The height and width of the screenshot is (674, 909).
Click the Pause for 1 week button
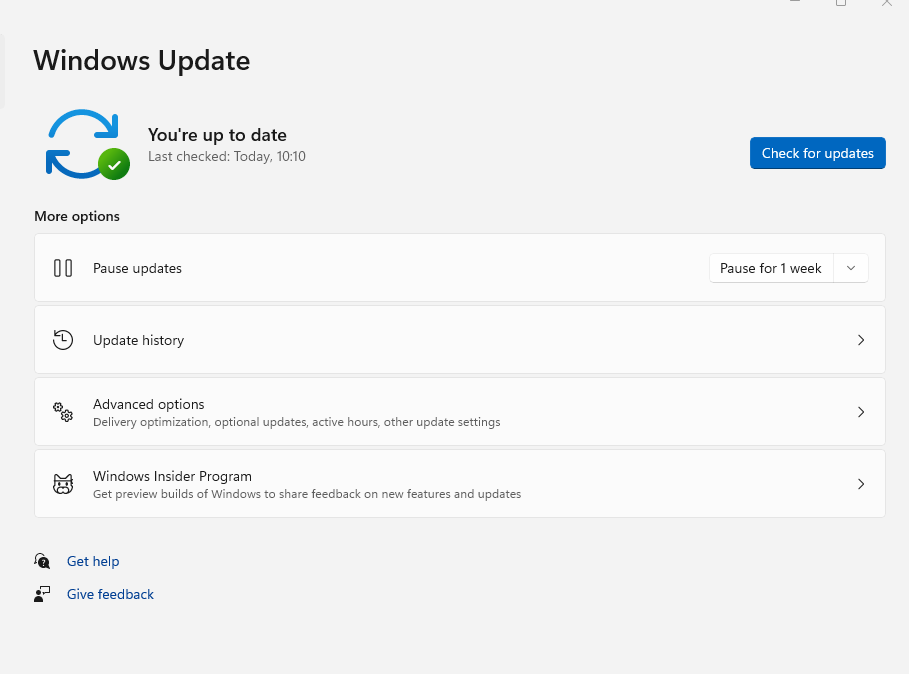(x=771, y=268)
